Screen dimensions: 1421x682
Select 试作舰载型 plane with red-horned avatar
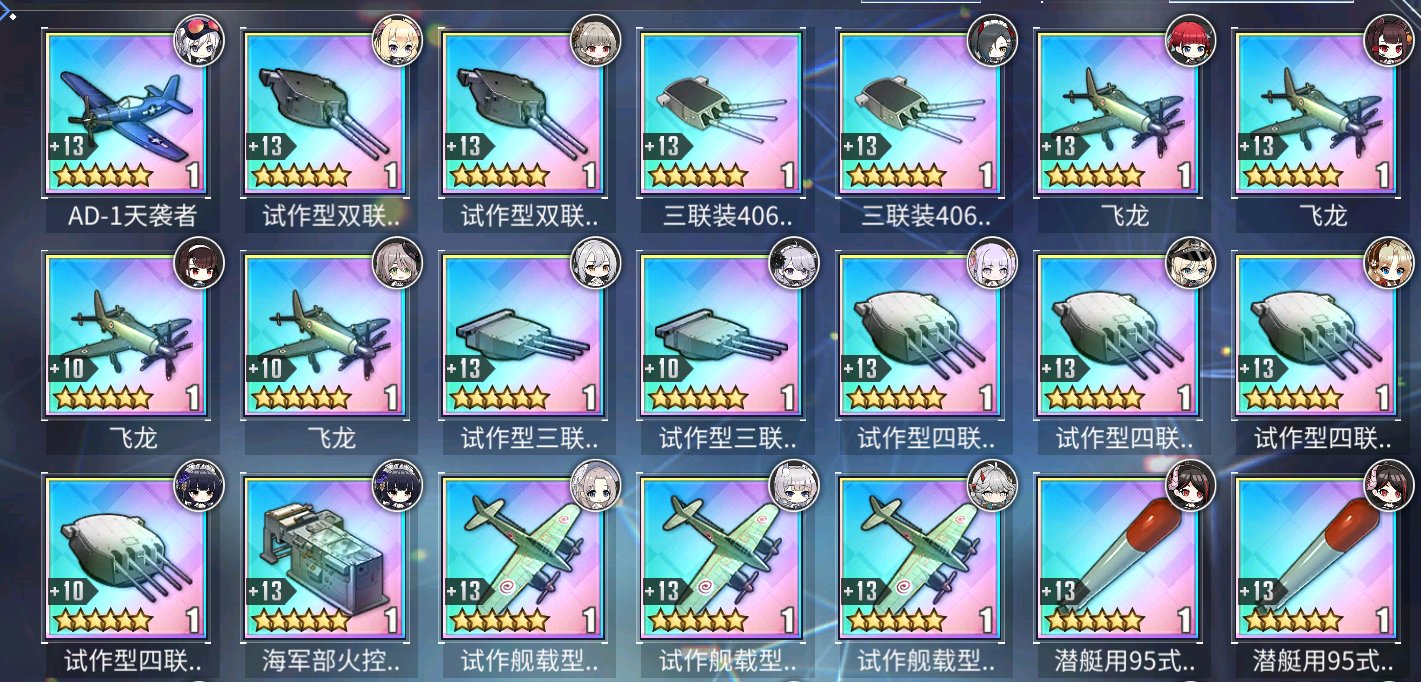click(x=918, y=559)
